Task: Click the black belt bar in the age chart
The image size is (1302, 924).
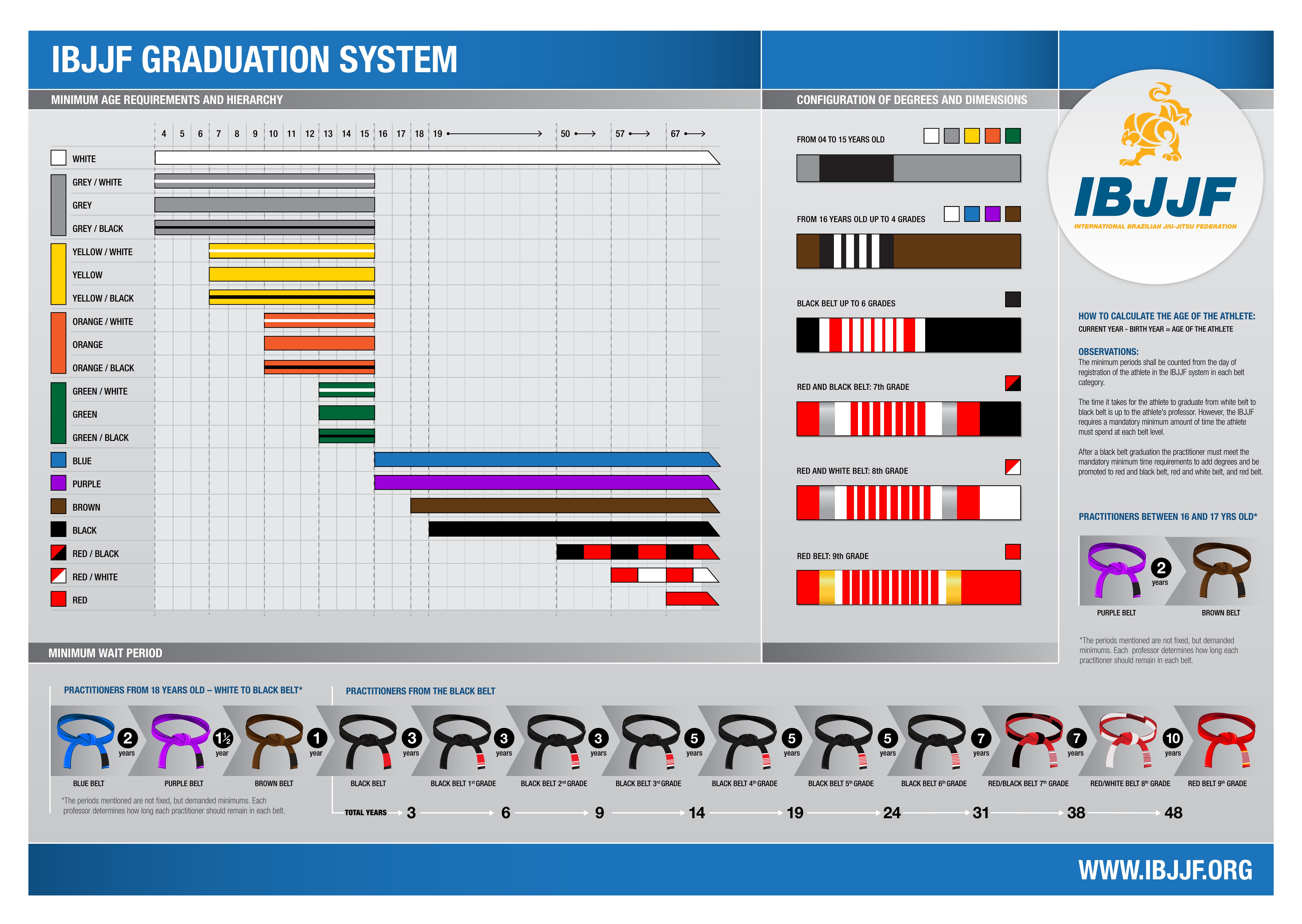Action: tap(574, 529)
